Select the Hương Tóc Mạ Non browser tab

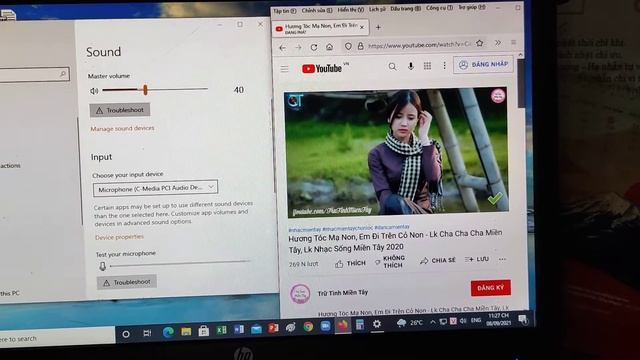(320, 28)
